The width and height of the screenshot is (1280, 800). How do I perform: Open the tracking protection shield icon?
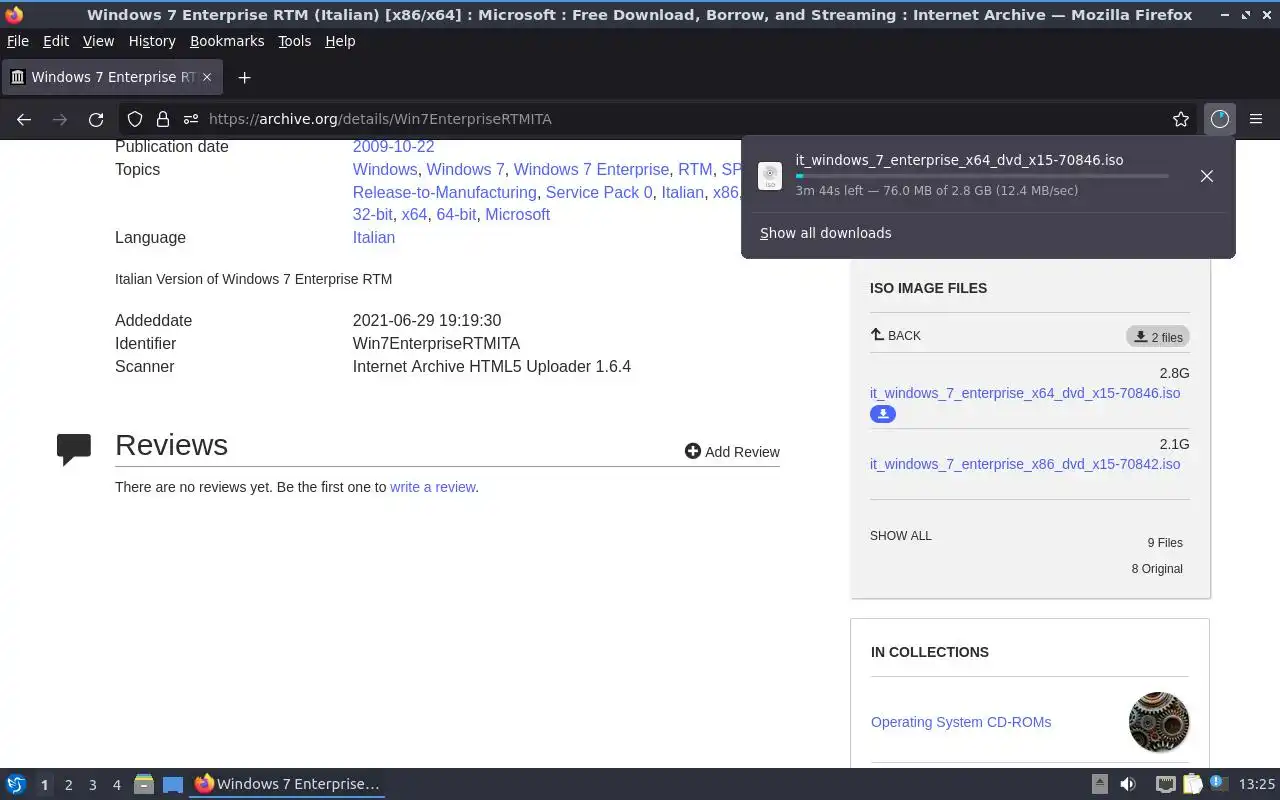135,119
